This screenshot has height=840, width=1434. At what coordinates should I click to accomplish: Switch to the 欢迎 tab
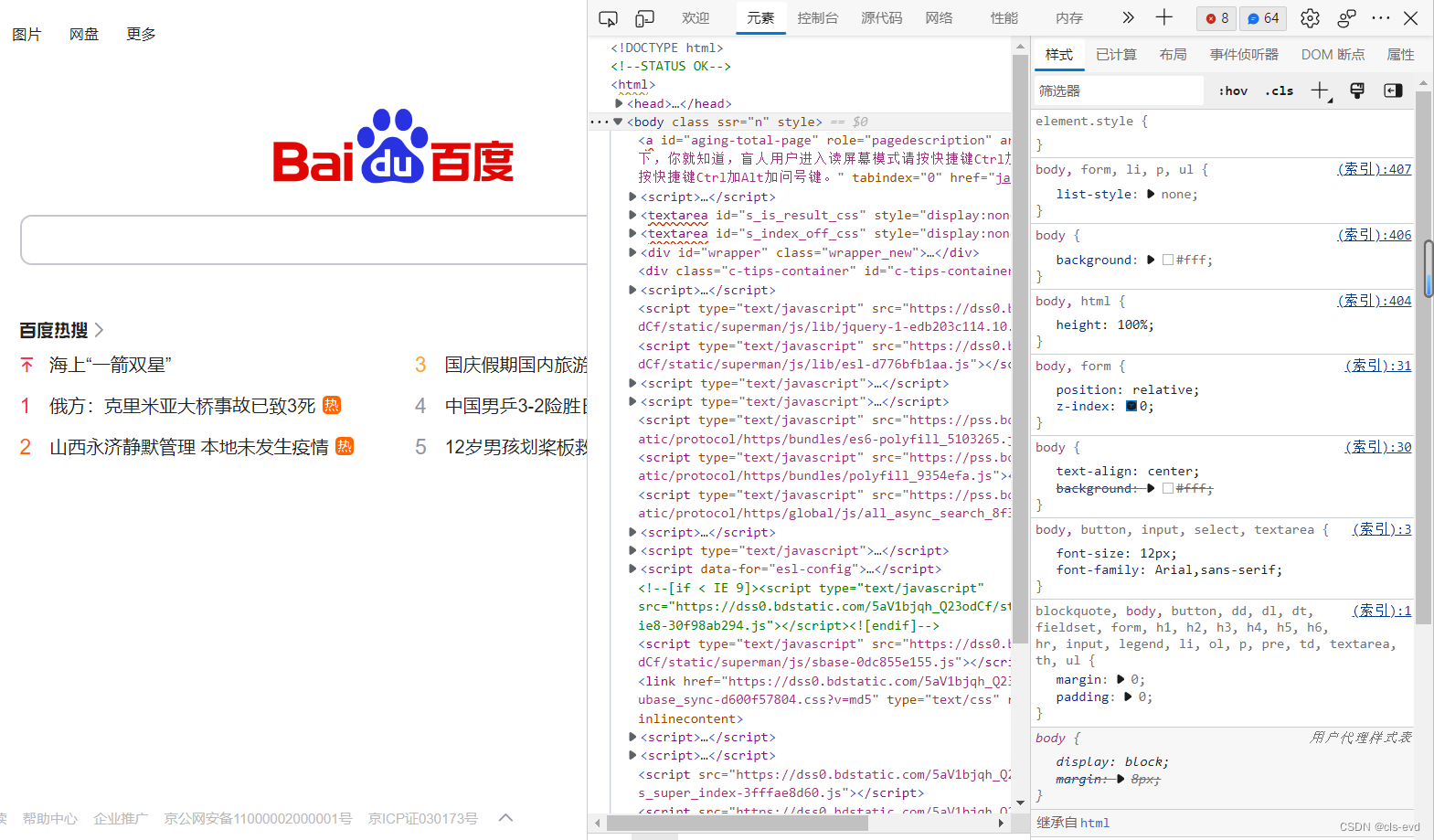pos(696,18)
